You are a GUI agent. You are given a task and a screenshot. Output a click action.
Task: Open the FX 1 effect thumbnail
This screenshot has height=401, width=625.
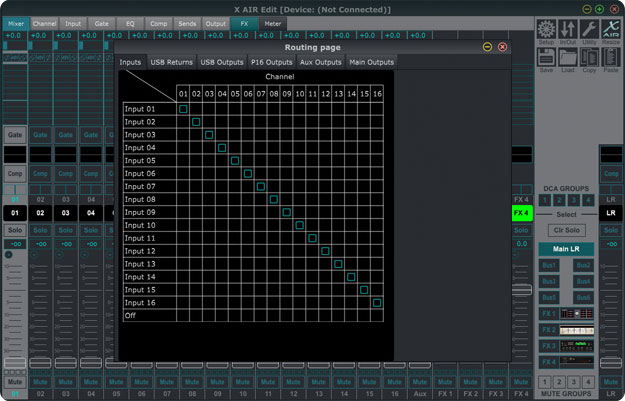tap(577, 314)
